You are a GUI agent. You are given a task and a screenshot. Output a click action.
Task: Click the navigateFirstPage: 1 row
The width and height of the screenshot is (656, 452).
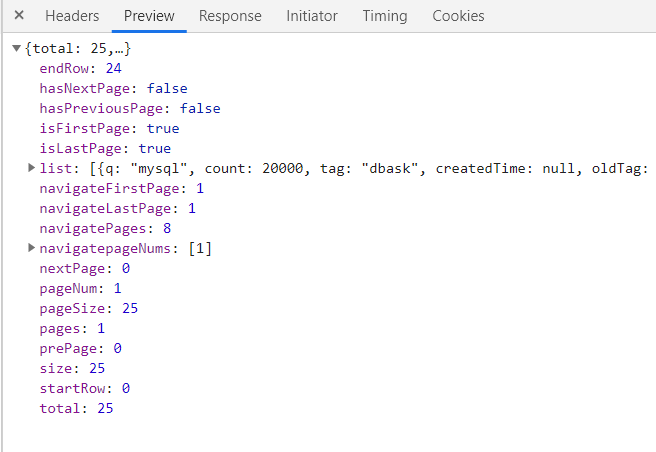point(121,188)
